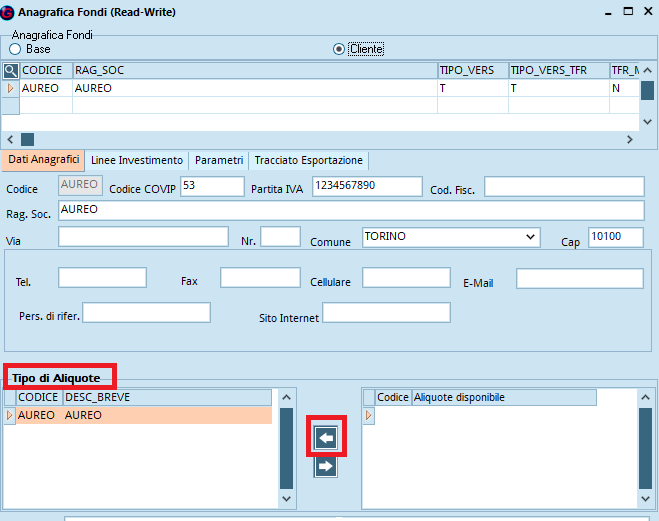Open the Tracciato Esportazione tab
Screen dimensions: 659x521
pos(308,161)
